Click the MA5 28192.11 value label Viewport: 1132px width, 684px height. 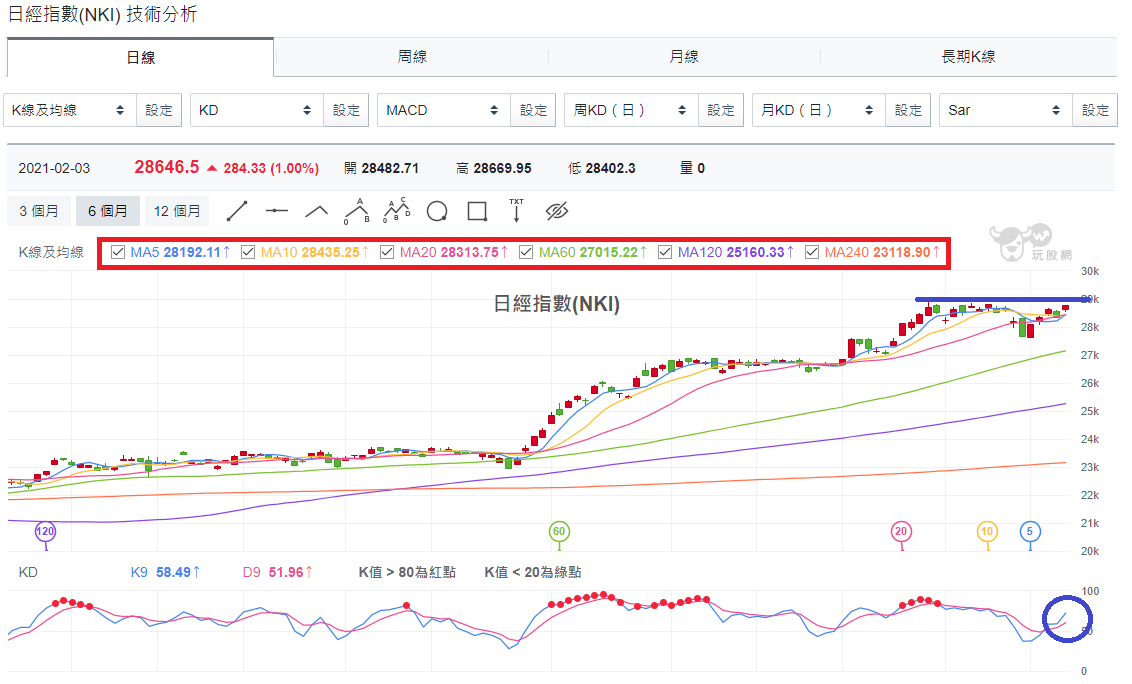180,252
